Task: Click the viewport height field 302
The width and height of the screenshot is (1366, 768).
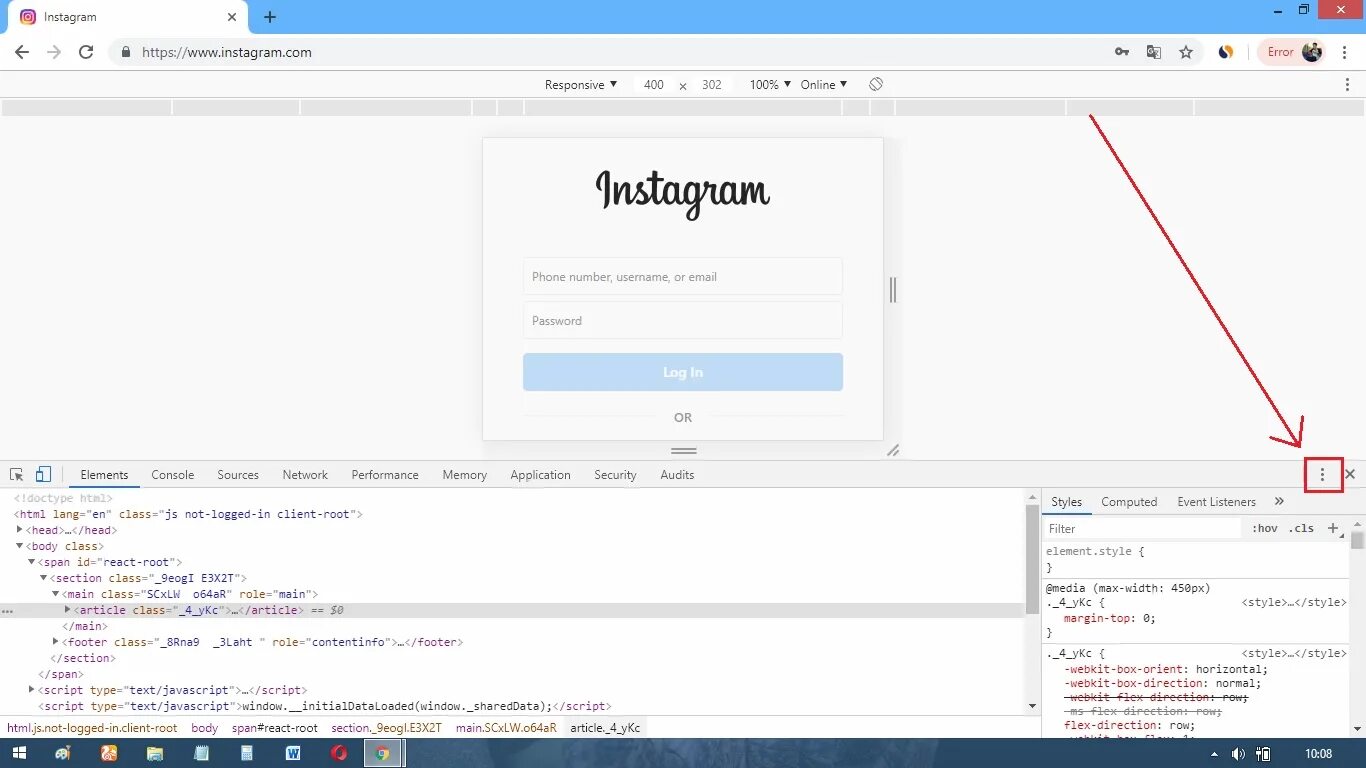Action: (x=712, y=85)
